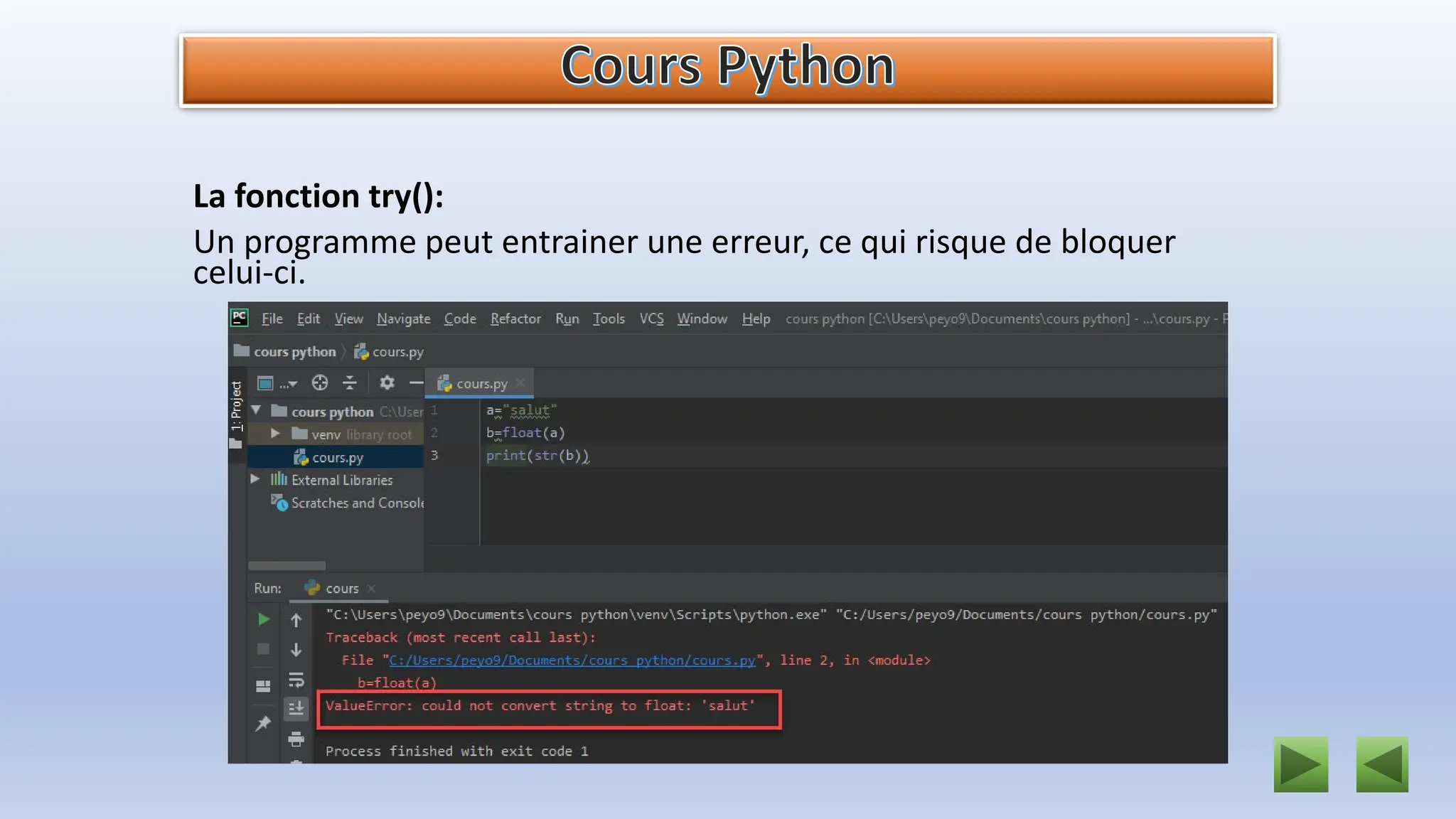Open the Navigate menu
Viewport: 1456px width, 819px height.
coord(403,318)
